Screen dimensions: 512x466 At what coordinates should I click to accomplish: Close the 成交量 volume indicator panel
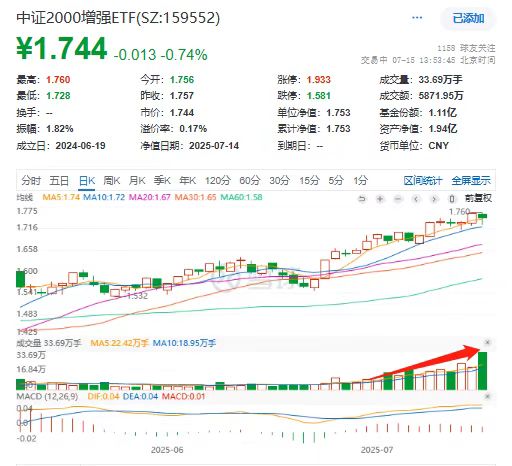coord(487,342)
